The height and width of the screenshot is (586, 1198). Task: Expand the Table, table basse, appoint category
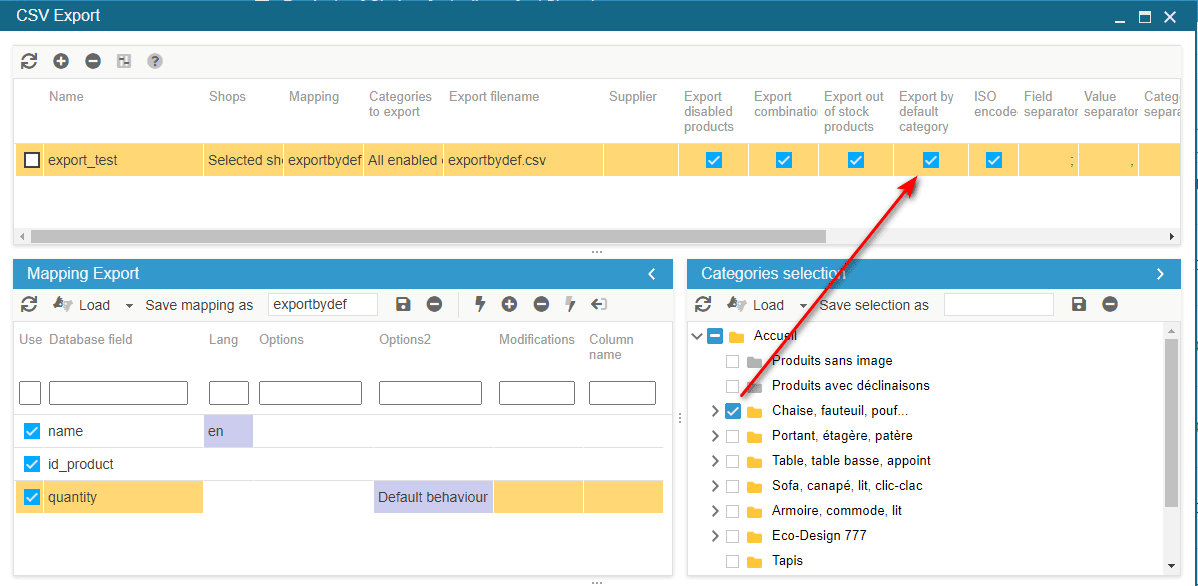coord(714,461)
